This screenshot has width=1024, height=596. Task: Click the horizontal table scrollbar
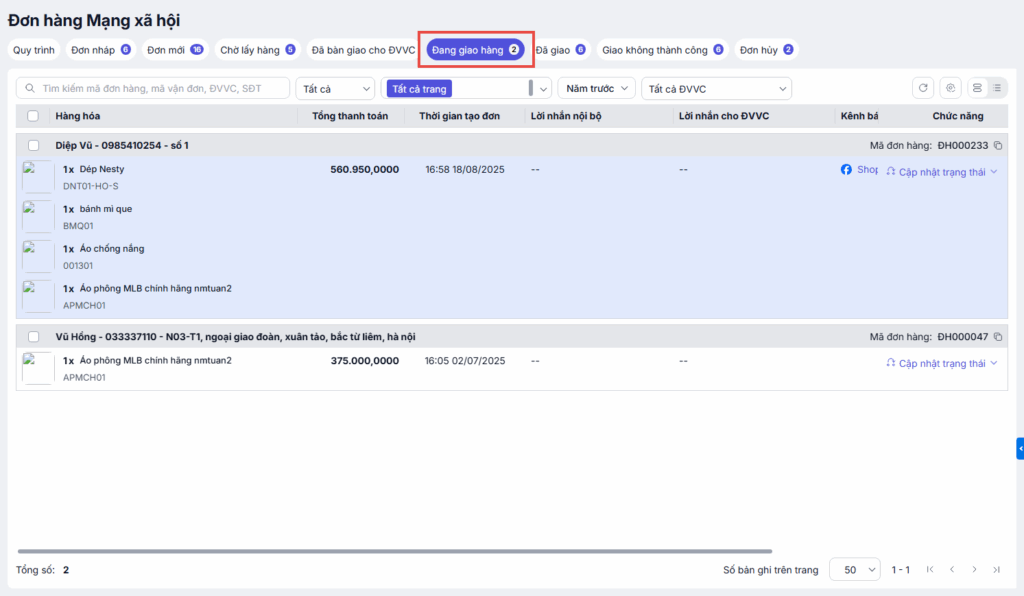[x=394, y=551]
